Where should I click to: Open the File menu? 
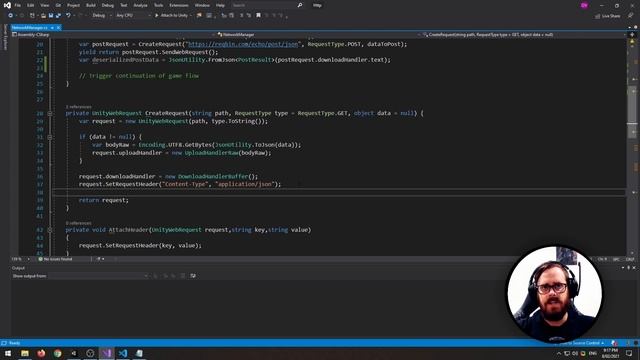(18, 5)
